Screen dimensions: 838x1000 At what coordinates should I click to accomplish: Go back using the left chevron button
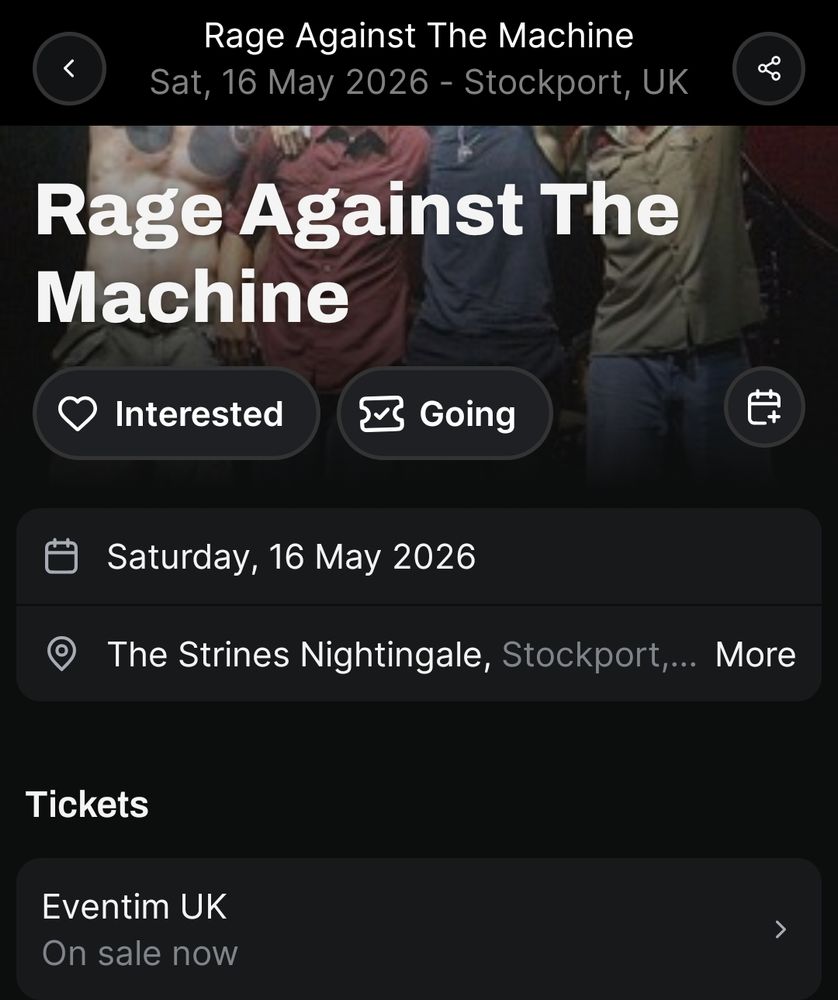pyautogui.click(x=69, y=68)
